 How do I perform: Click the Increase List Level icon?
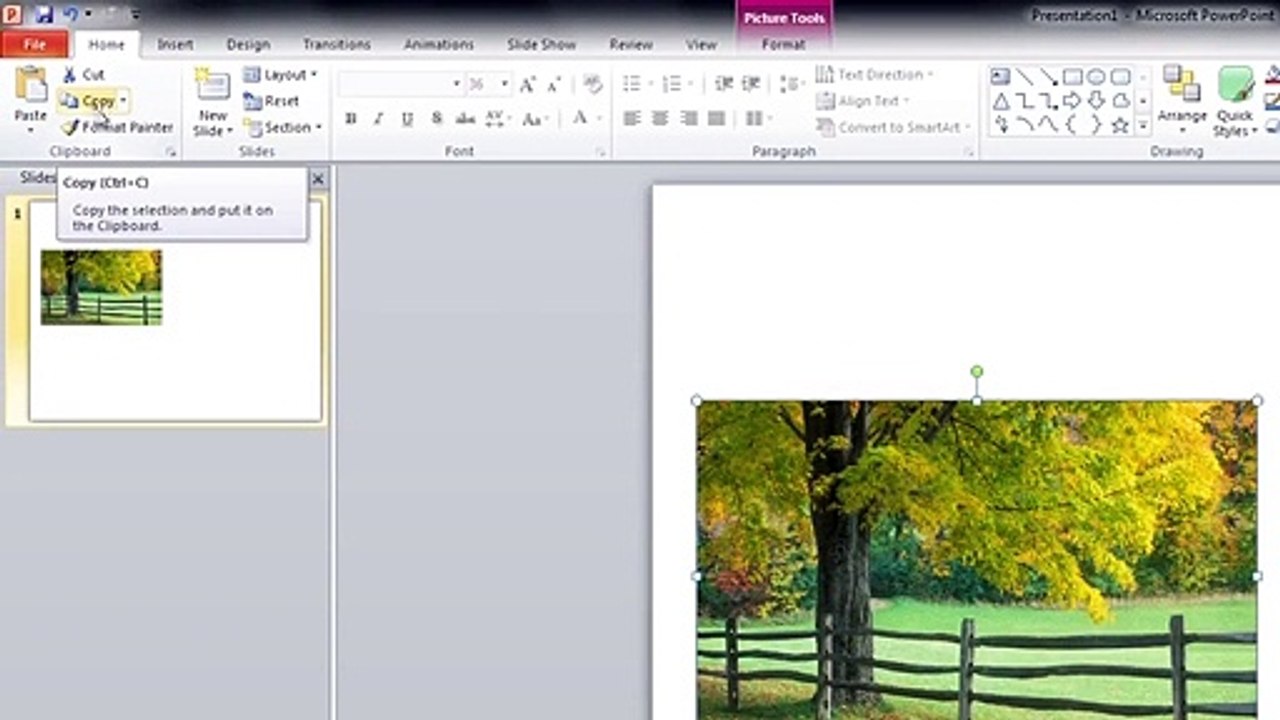[751, 84]
